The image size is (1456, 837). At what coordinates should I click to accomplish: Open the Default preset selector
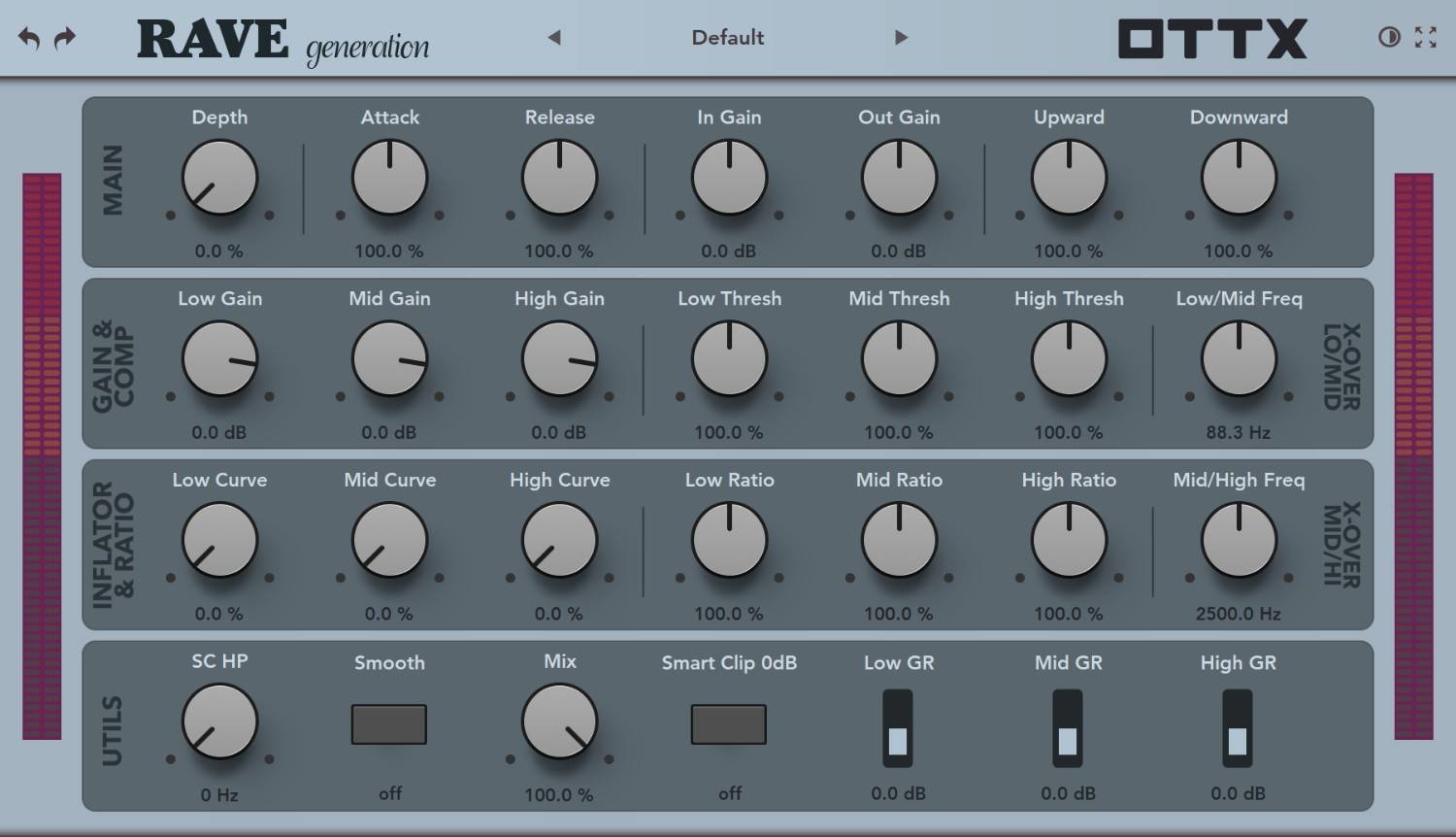click(x=726, y=38)
